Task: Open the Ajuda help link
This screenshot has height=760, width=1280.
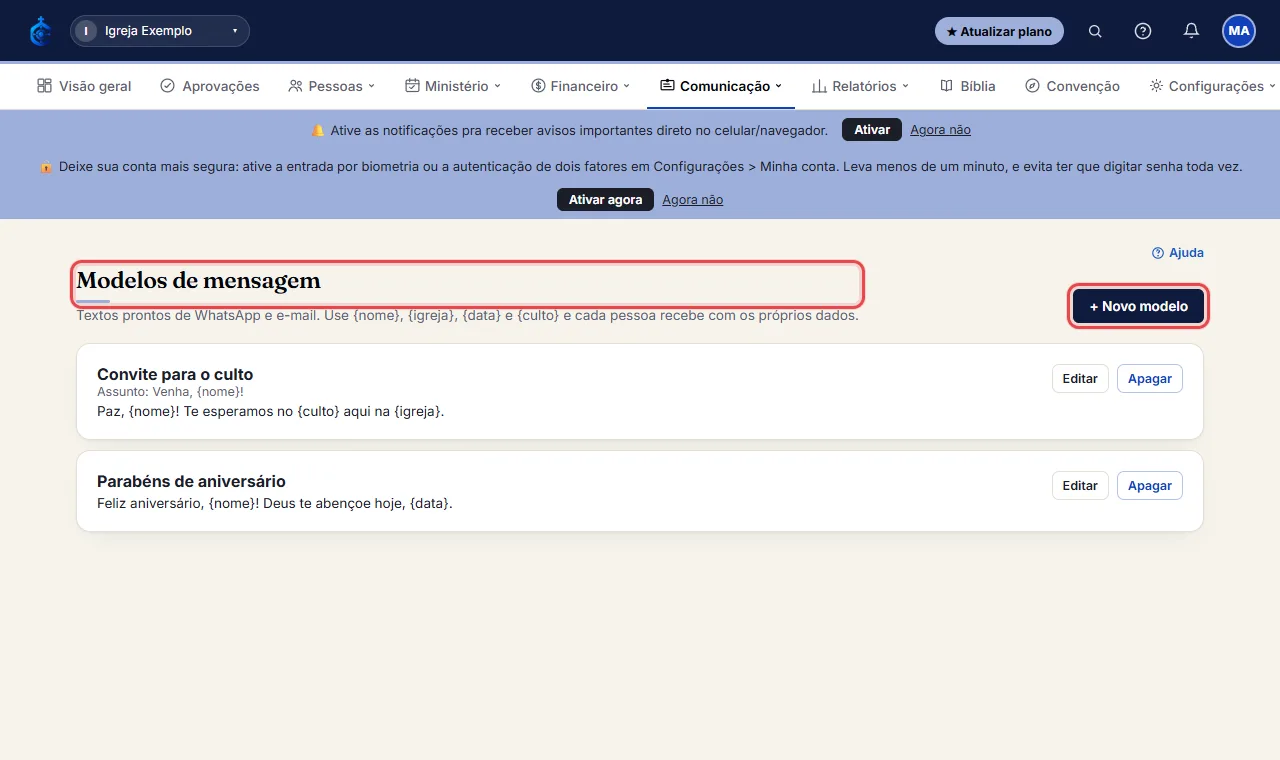Action: tap(1178, 253)
